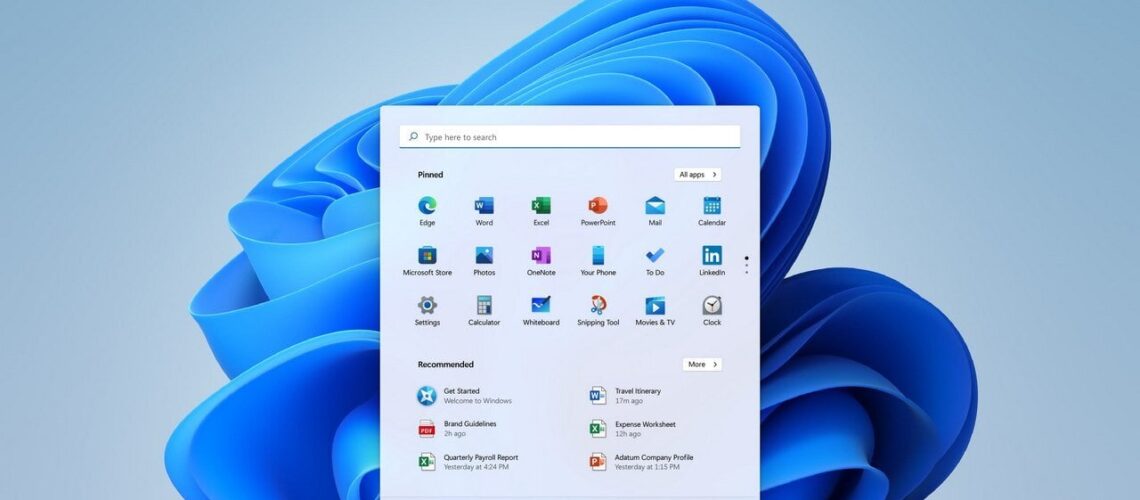Click the LinkedIn pinned app

[712, 256]
